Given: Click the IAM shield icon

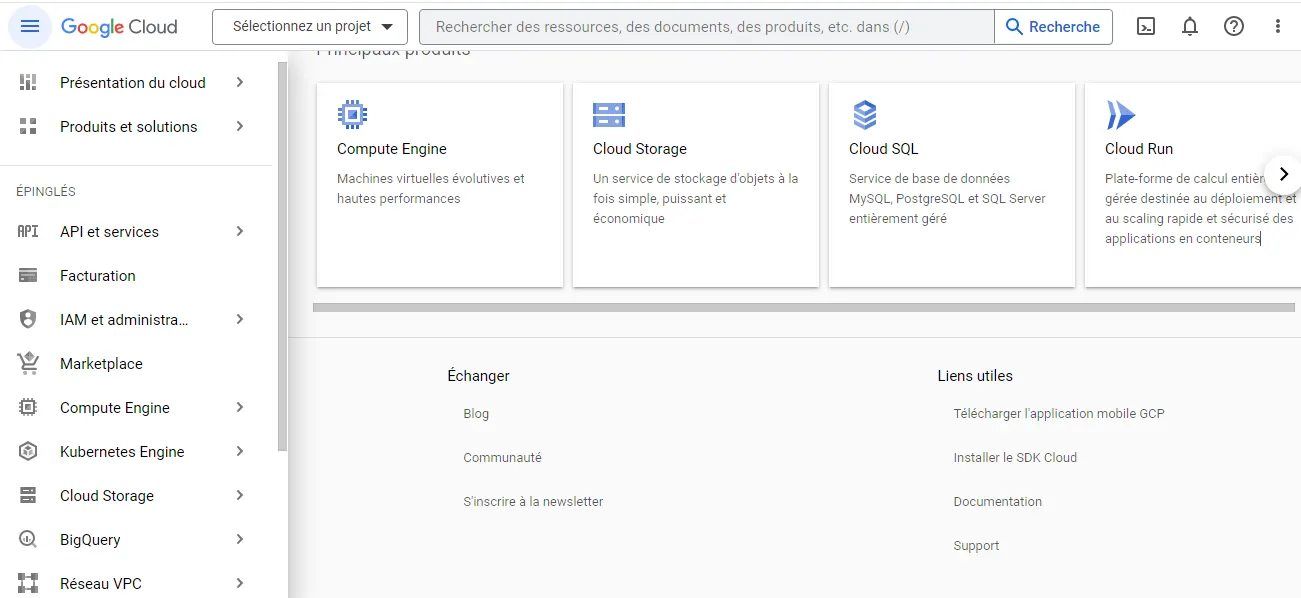Looking at the screenshot, I should pos(28,320).
